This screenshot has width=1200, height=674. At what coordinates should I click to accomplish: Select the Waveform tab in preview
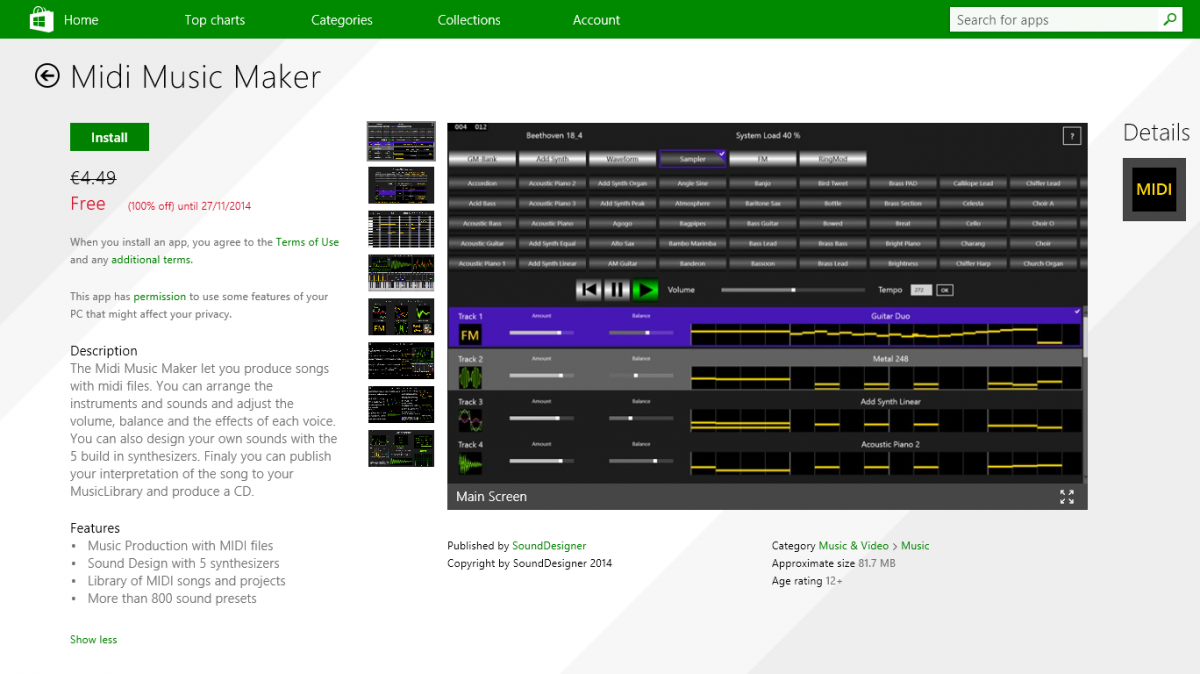tap(622, 159)
